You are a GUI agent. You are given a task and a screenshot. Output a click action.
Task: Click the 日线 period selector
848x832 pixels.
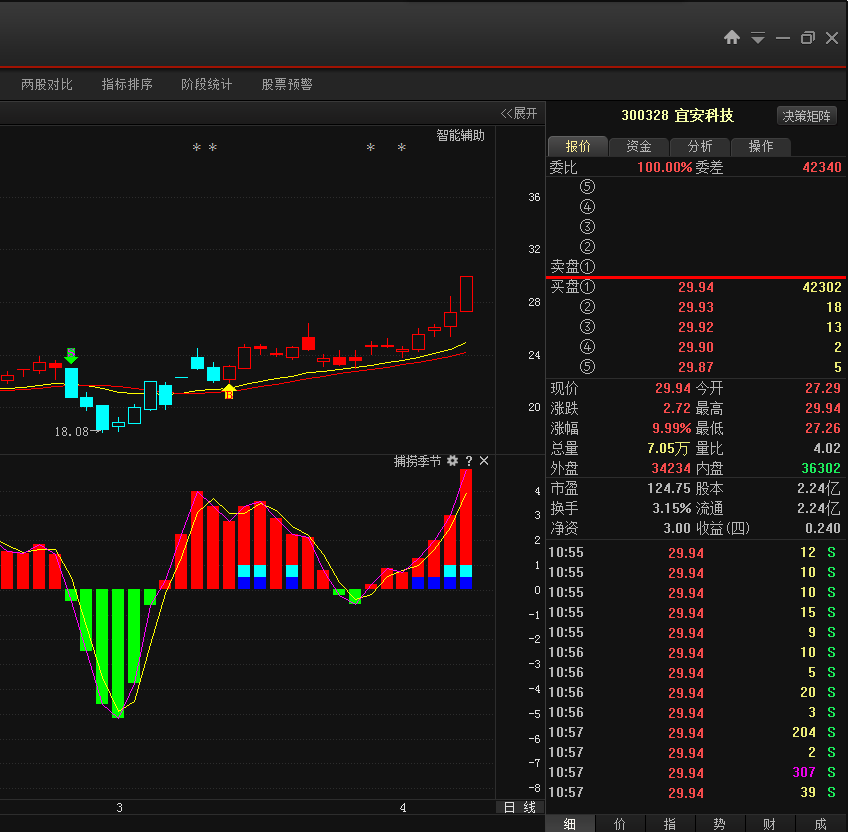click(520, 808)
